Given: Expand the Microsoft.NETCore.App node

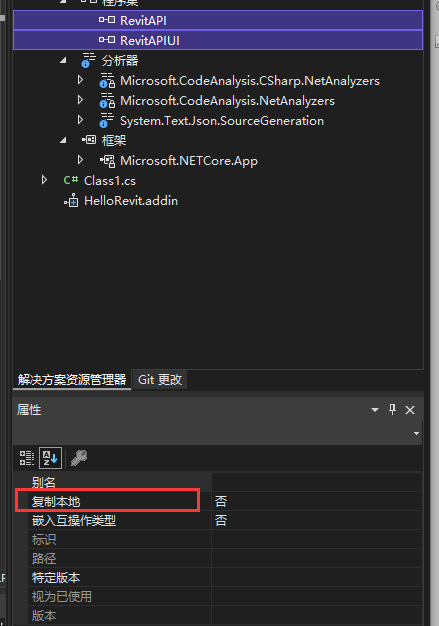Looking at the screenshot, I should [x=81, y=160].
